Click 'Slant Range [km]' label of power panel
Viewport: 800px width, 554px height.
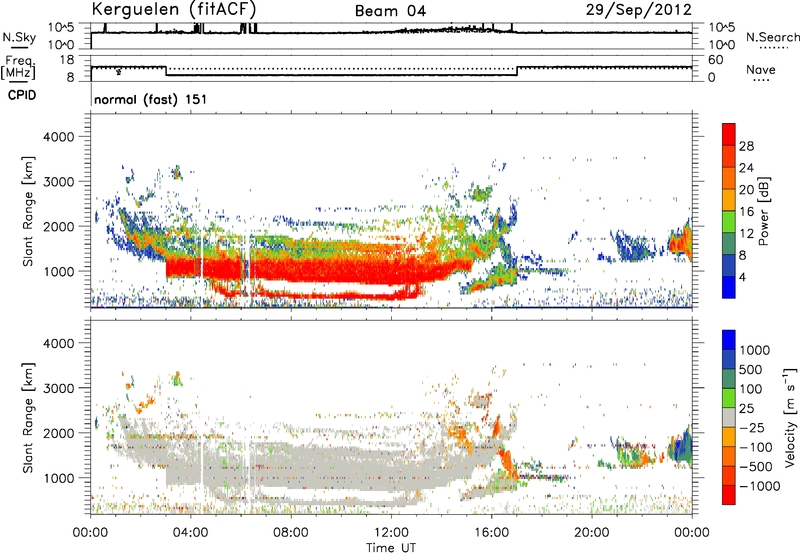click(28, 211)
